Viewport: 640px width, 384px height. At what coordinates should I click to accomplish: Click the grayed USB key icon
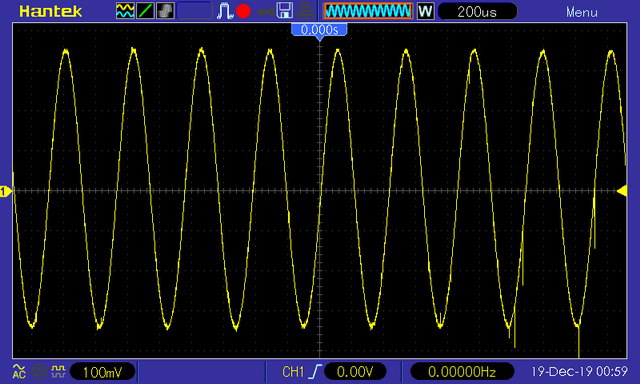point(265,12)
